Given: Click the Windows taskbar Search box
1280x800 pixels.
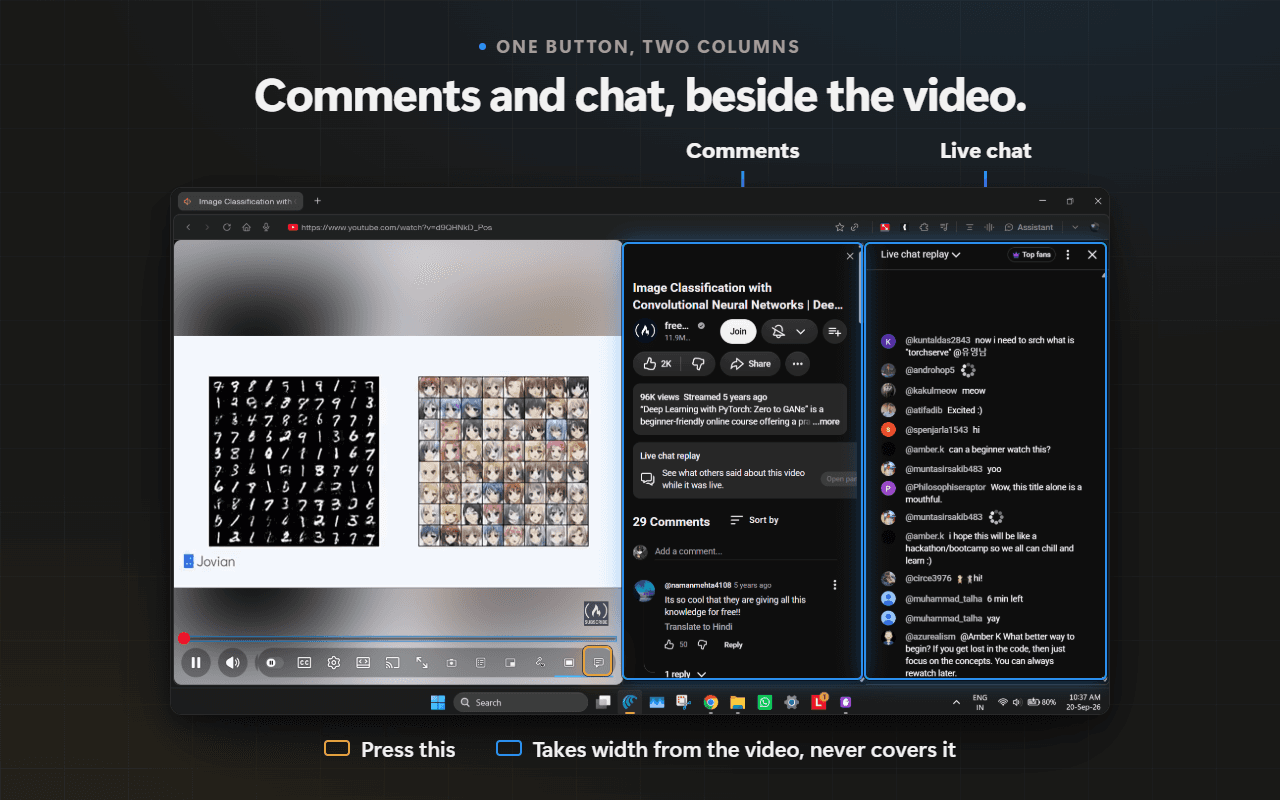Looking at the screenshot, I should click(521, 702).
